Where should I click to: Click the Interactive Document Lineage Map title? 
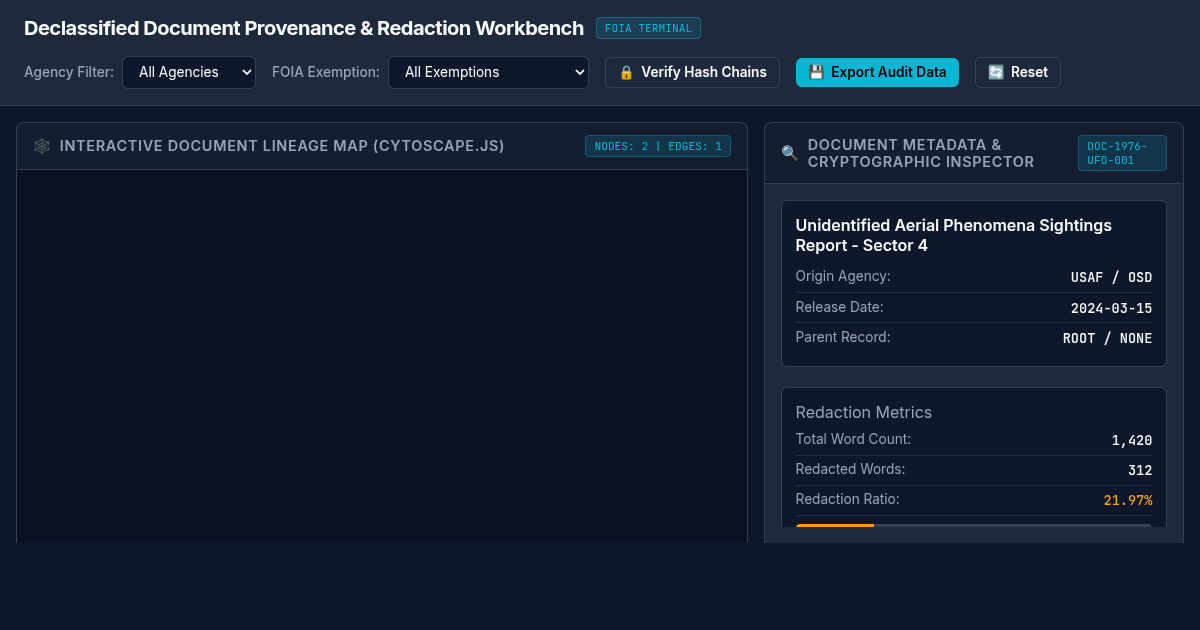click(282, 146)
